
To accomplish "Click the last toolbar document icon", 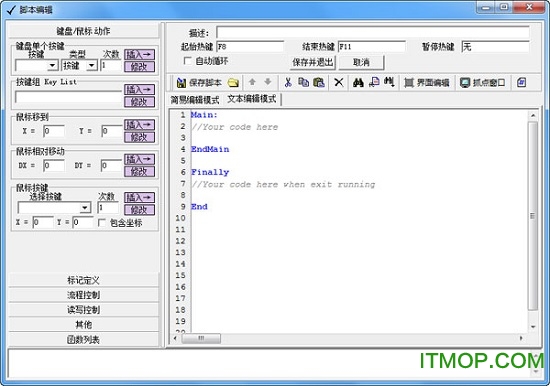I will pyautogui.click(x=521, y=82).
